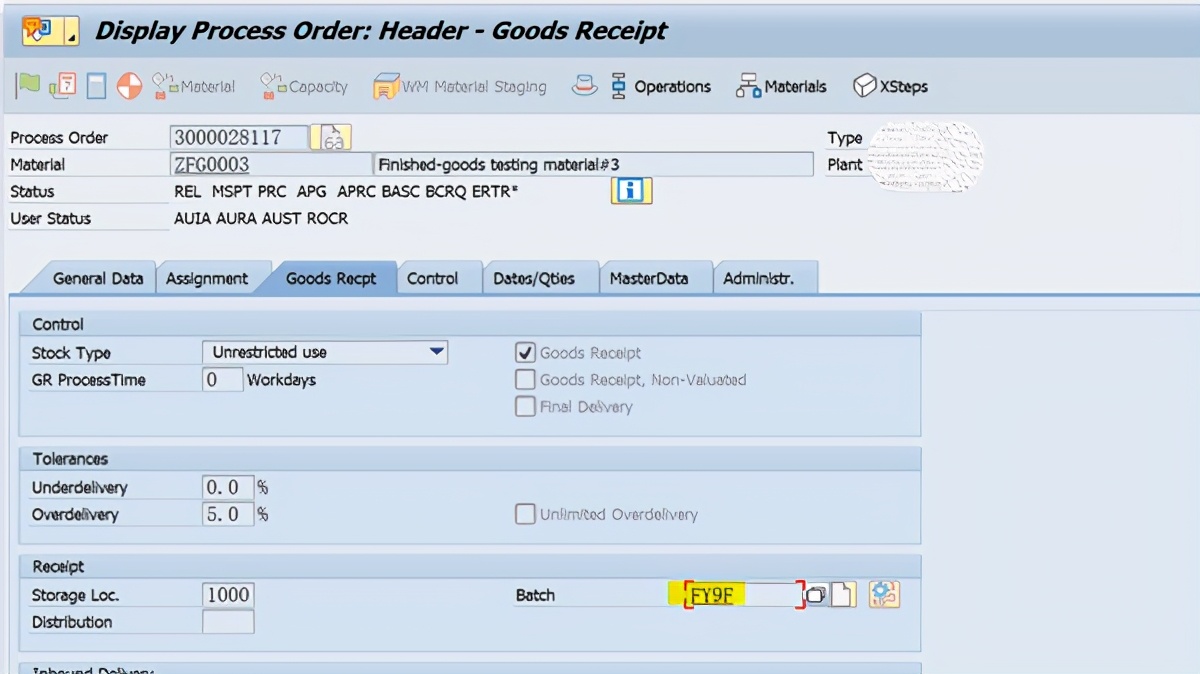Open the Material overview from the toolbar
Image resolution: width=1200 pixels, height=674 pixels.
(194, 86)
